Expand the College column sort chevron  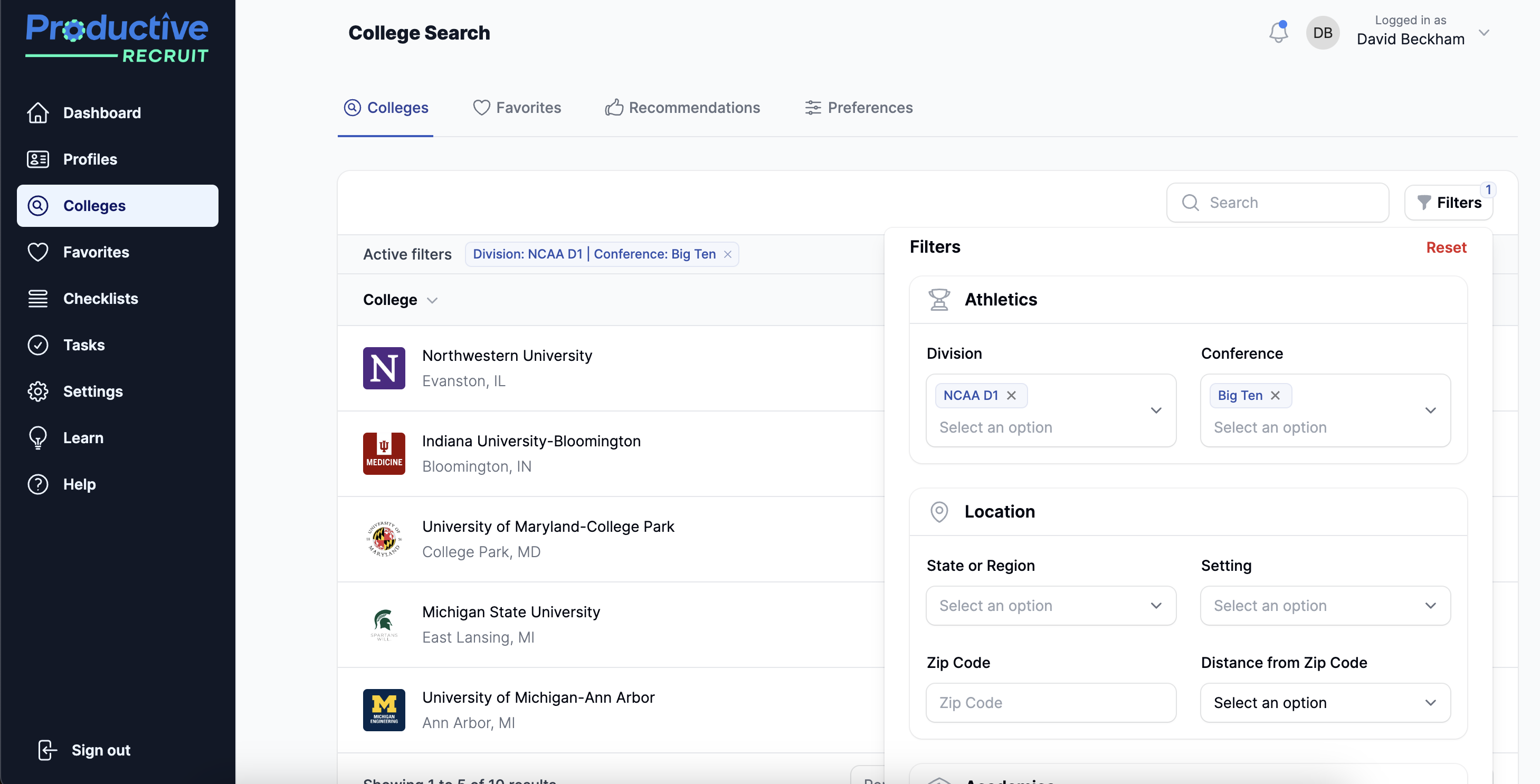pos(433,301)
